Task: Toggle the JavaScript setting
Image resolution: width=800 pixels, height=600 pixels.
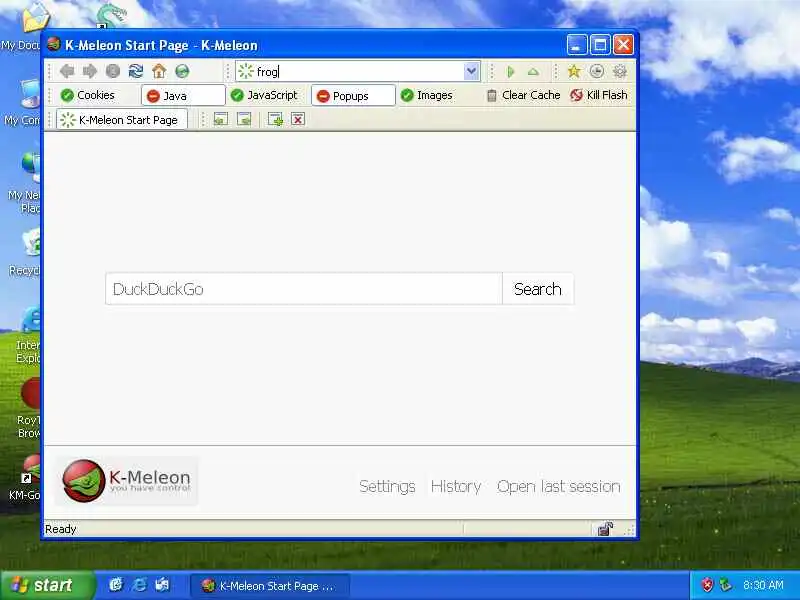Action: tap(264, 95)
